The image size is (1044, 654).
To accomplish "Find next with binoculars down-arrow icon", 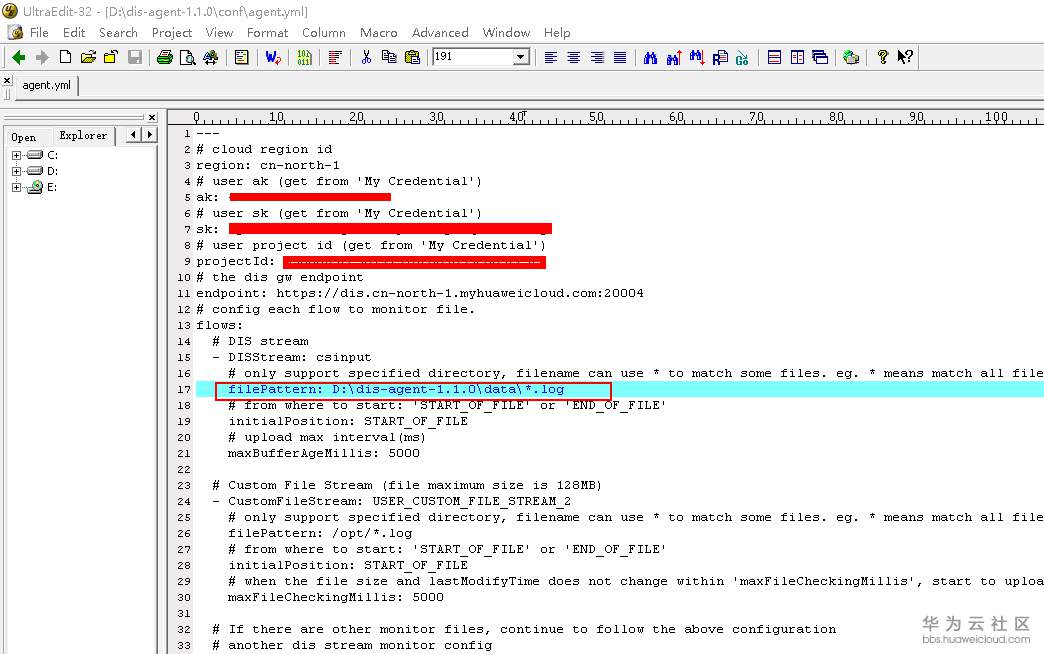I will pos(696,57).
